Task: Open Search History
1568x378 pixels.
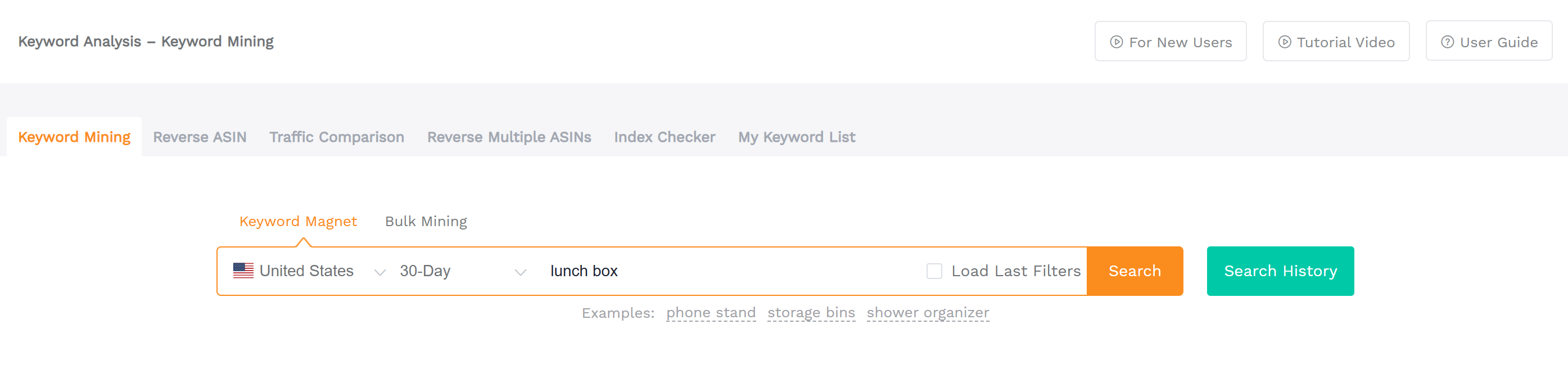Action: click(1280, 271)
